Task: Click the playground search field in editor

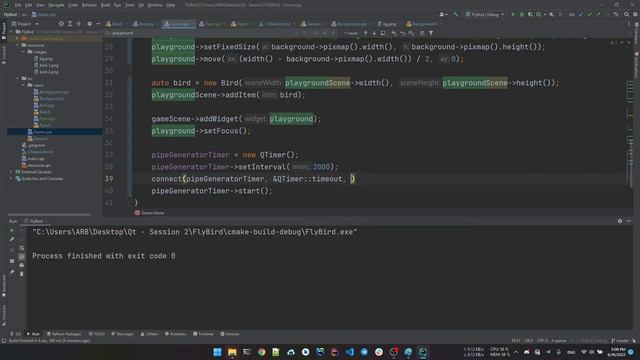Action: (204, 33)
